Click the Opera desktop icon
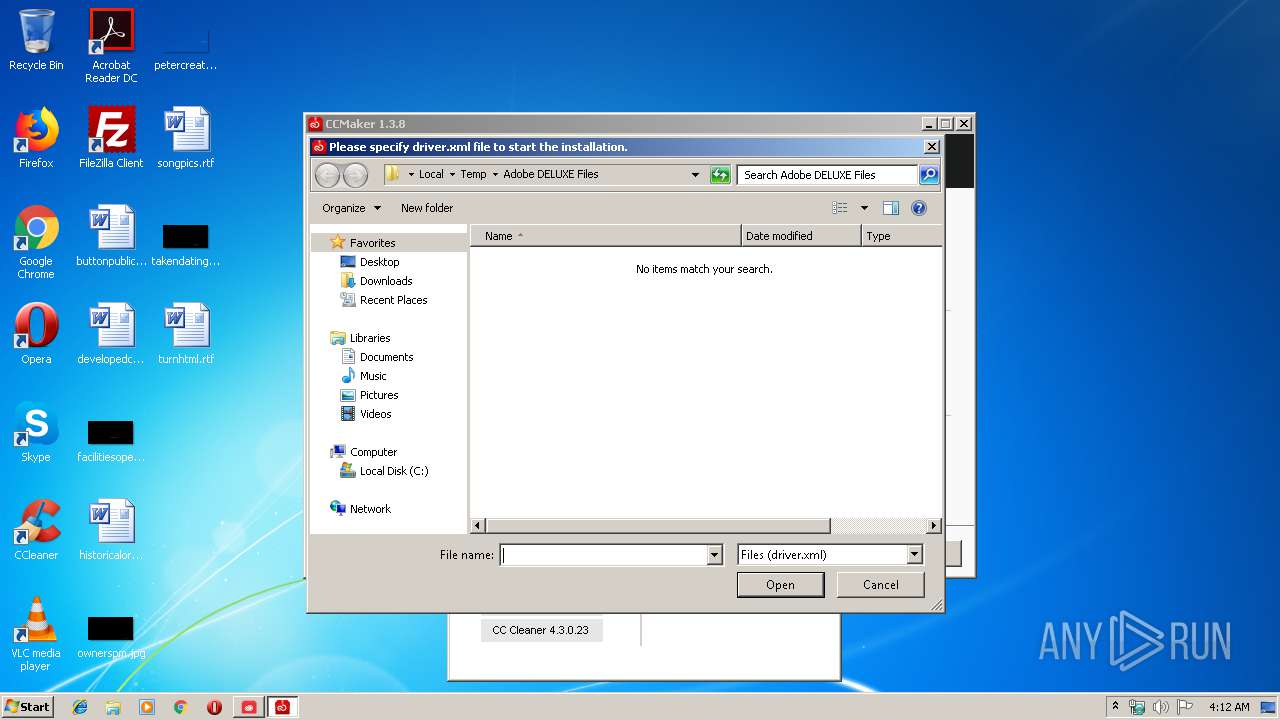 click(x=36, y=334)
